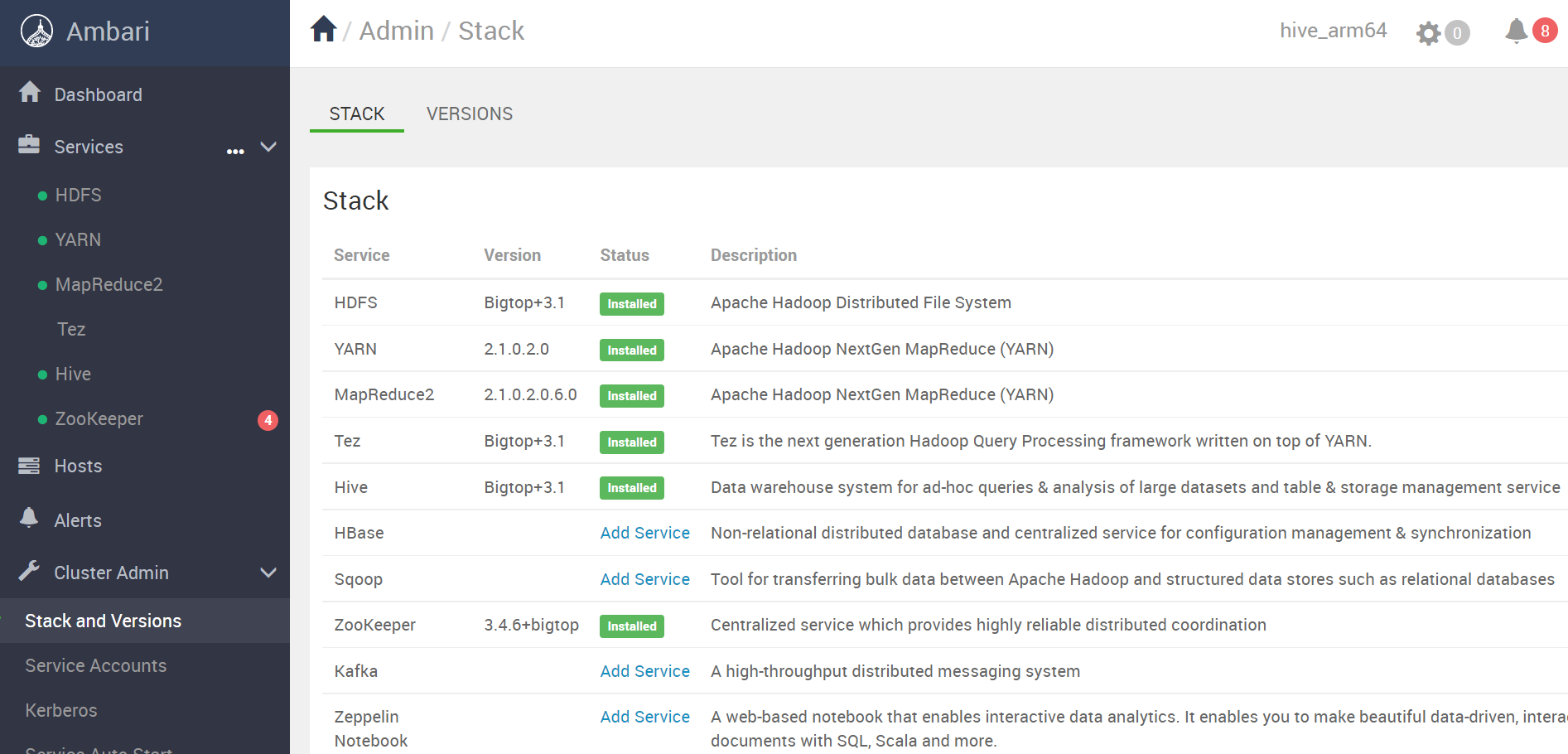
Task: Click the 'Stack' panel heading
Action: click(x=355, y=201)
